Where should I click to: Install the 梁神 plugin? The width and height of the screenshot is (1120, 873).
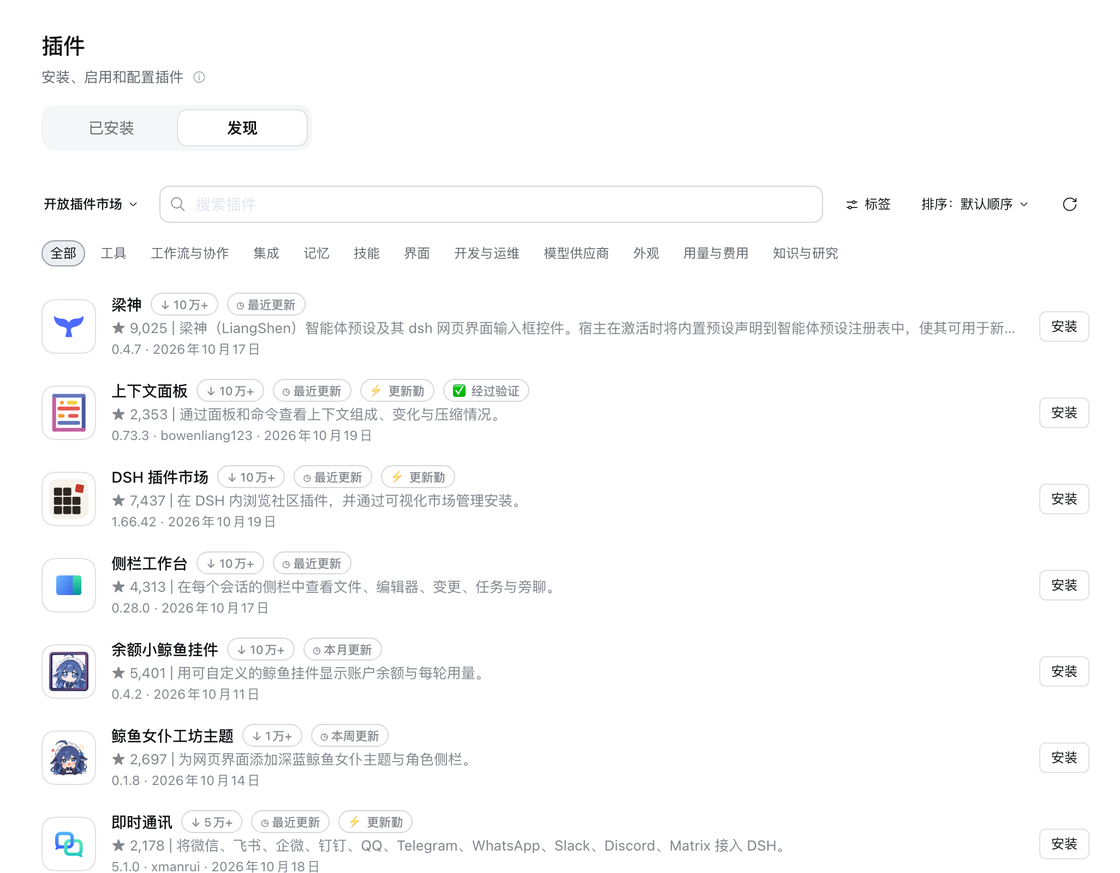click(1064, 326)
